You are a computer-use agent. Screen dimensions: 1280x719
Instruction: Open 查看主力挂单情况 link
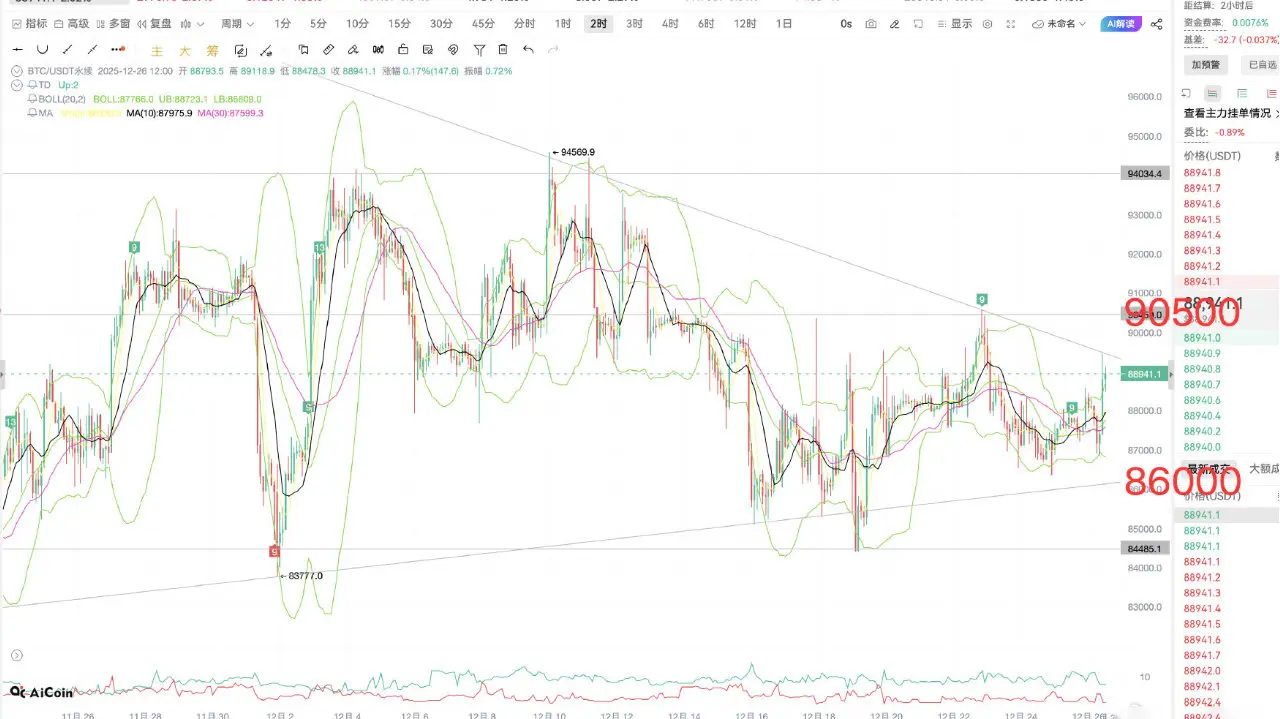tap(1231, 113)
